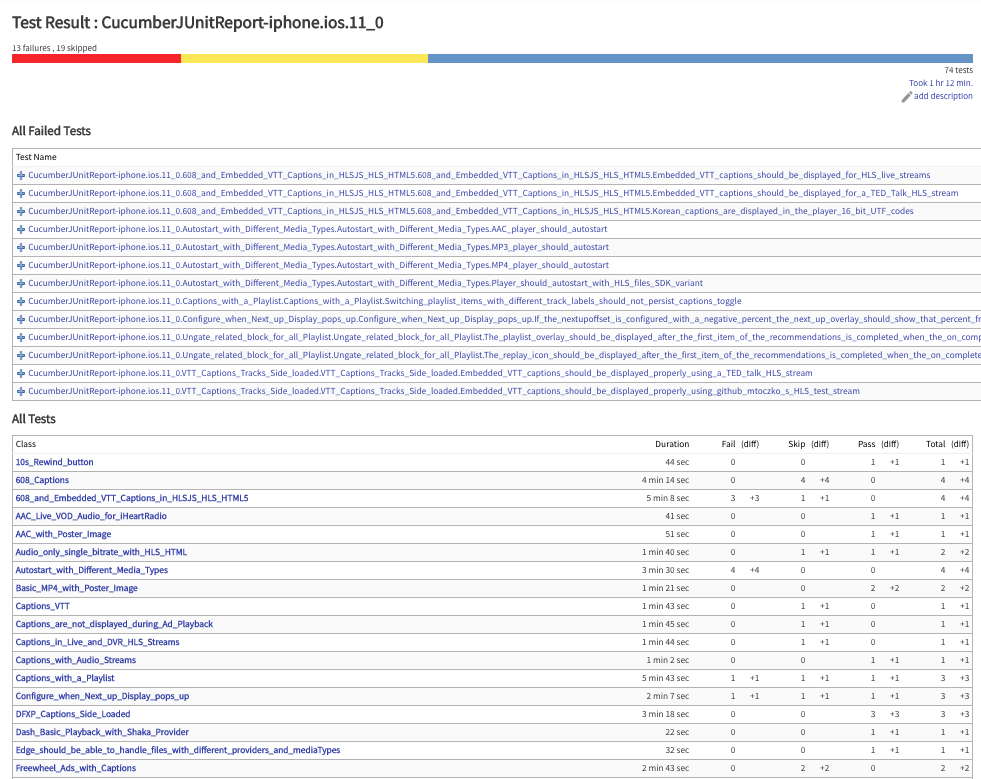Viewport: 981px width, 779px height.
Task: Open Captions_with_a_Playlist class in All Tests
Action: (x=65, y=679)
